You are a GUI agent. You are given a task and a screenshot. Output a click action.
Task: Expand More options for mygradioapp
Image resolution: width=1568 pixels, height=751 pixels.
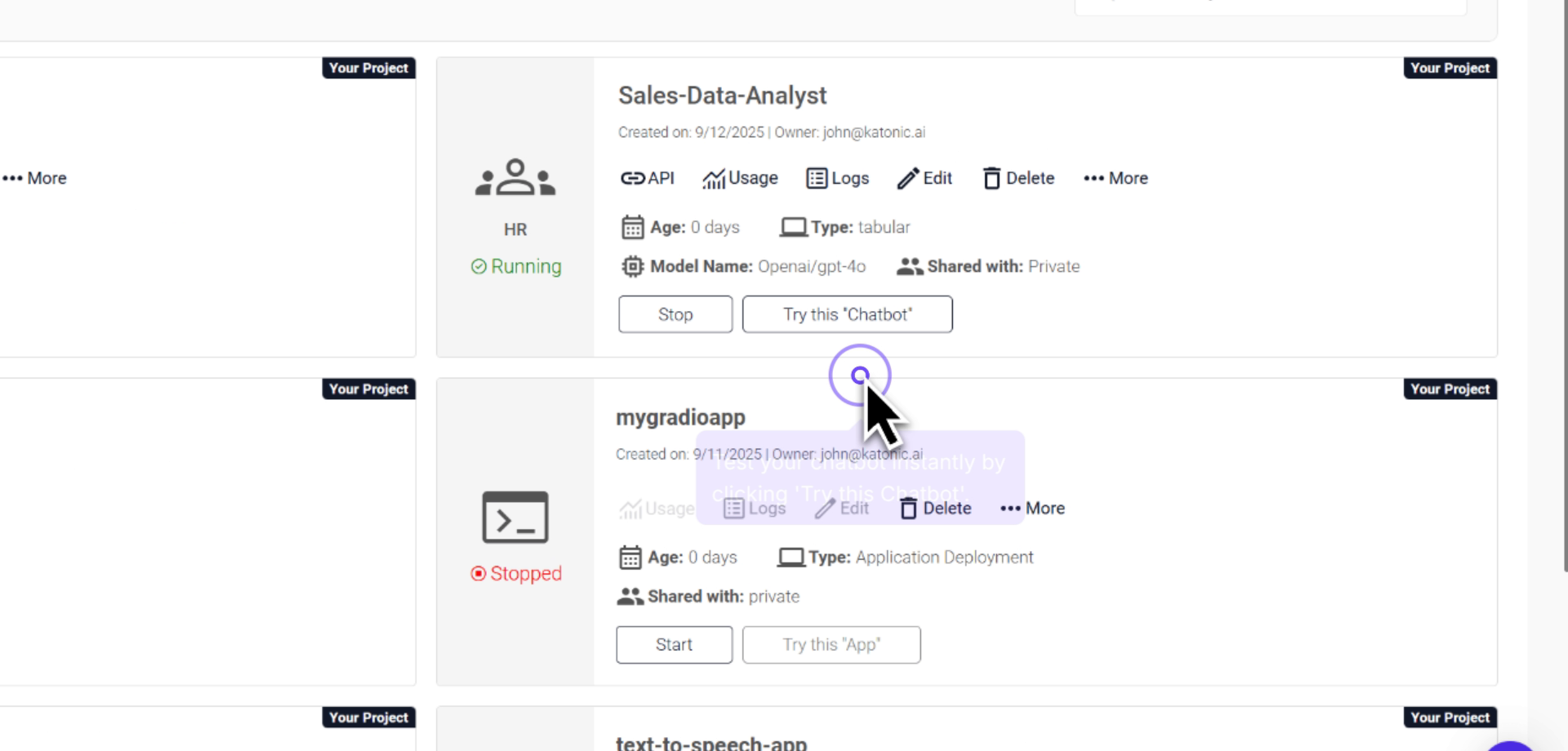[x=1032, y=509]
